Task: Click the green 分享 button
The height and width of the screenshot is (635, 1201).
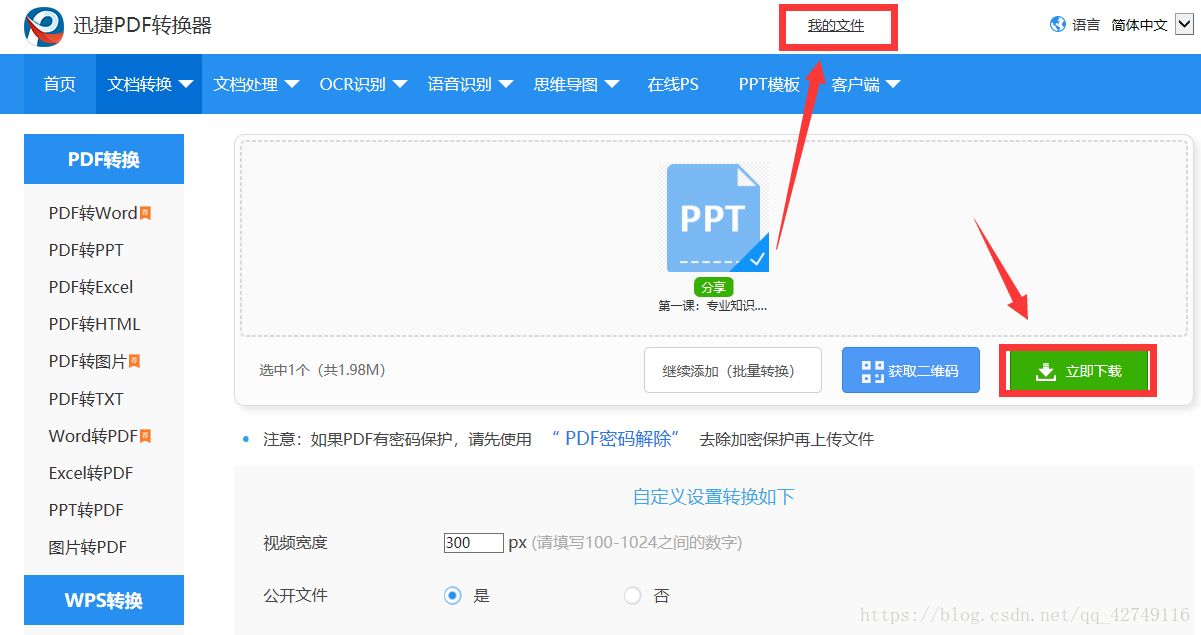Action: point(713,288)
